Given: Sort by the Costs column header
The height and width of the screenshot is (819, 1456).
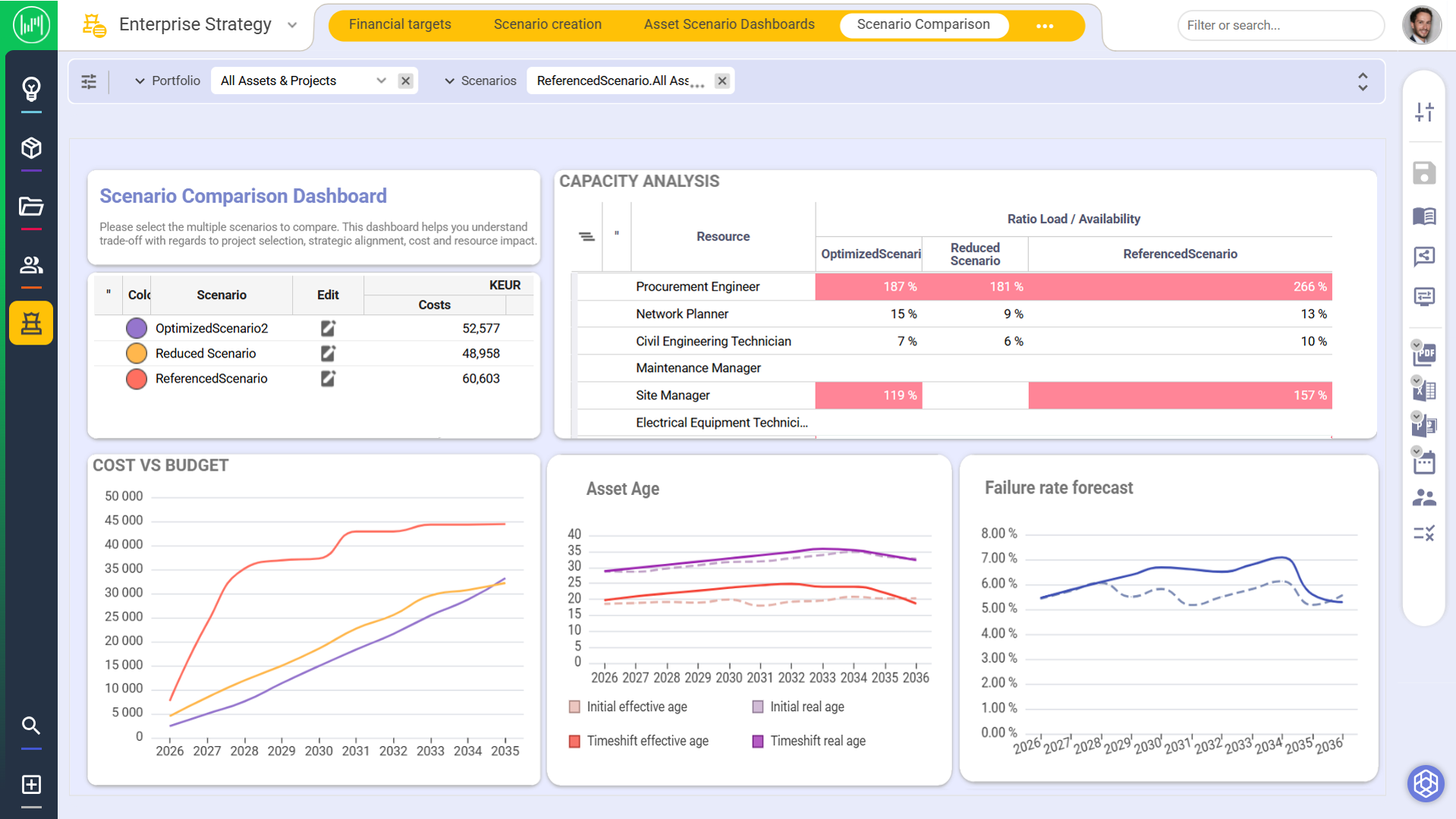Looking at the screenshot, I should pyautogui.click(x=434, y=304).
